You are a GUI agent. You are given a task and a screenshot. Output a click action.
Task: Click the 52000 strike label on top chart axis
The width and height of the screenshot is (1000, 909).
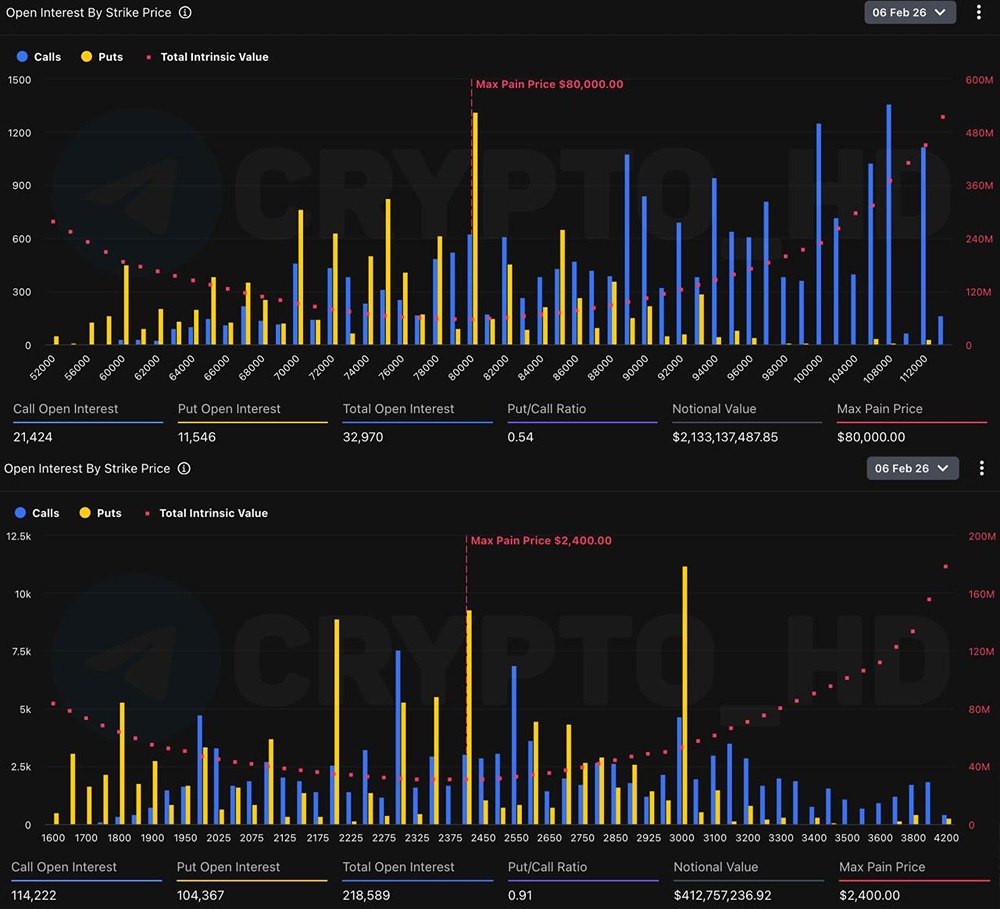(43, 368)
